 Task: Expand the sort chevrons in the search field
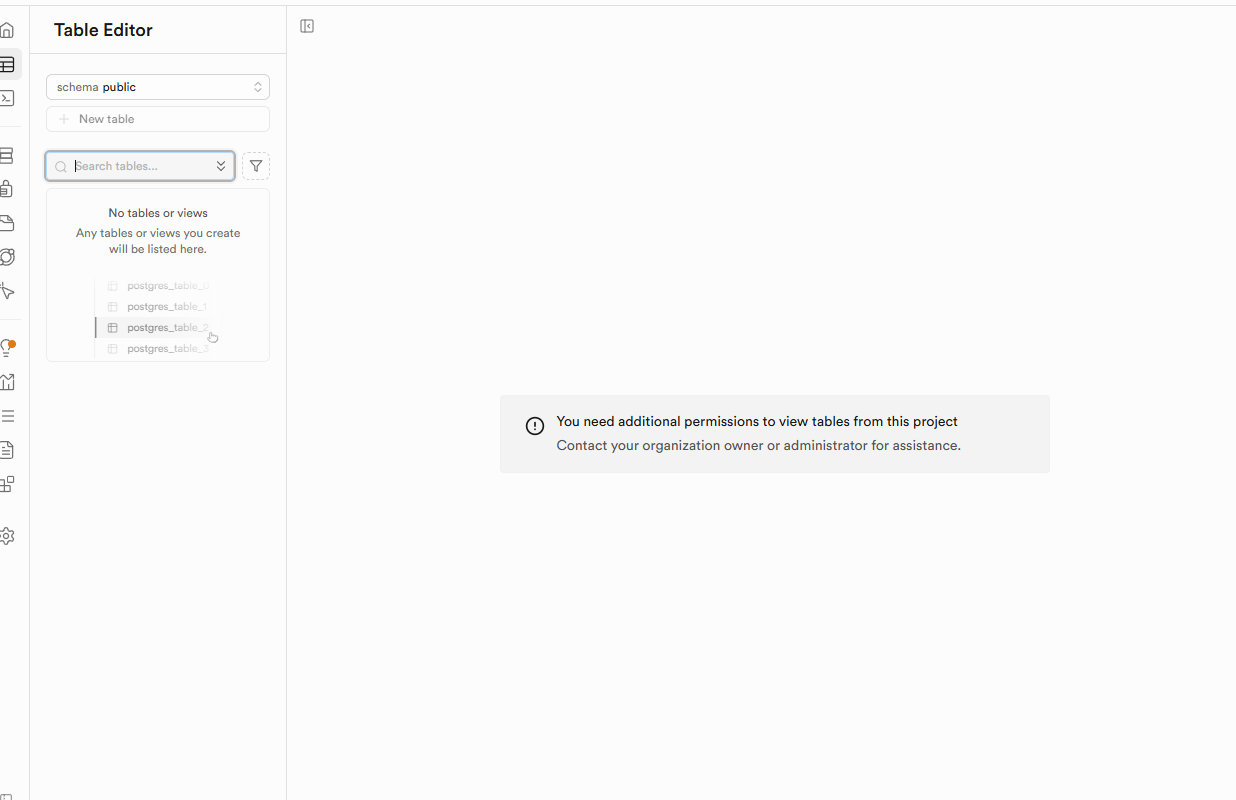221,166
